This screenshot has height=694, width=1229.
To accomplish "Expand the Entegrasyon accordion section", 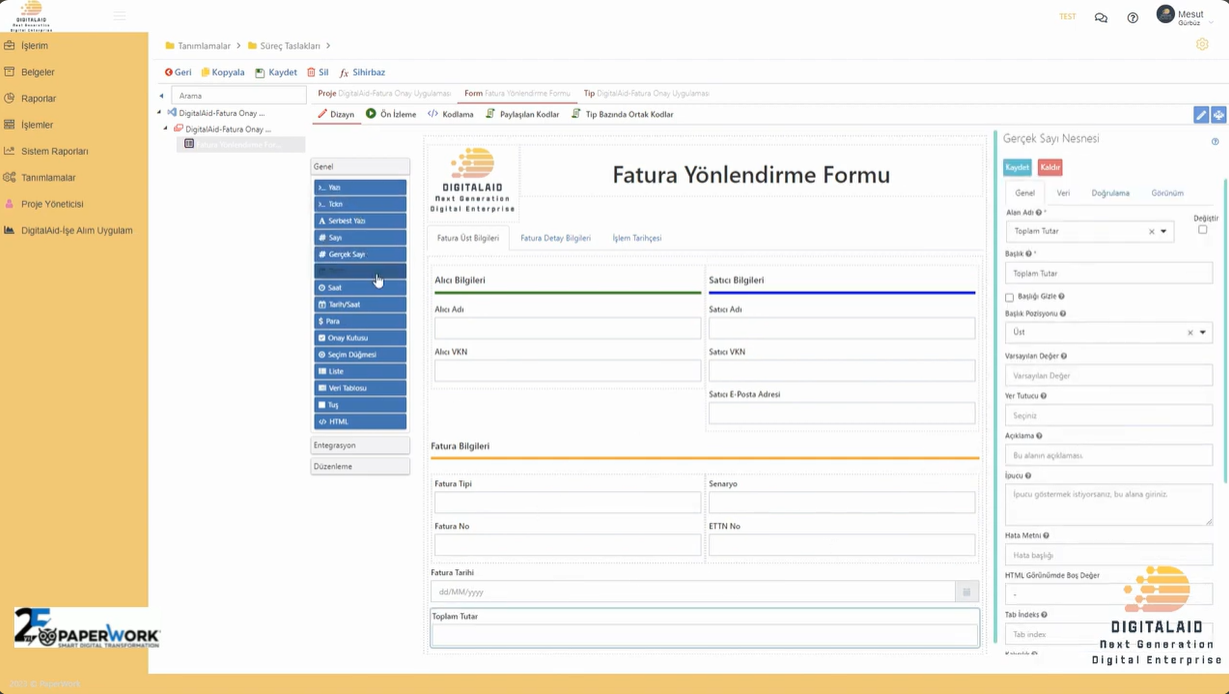I will point(359,445).
